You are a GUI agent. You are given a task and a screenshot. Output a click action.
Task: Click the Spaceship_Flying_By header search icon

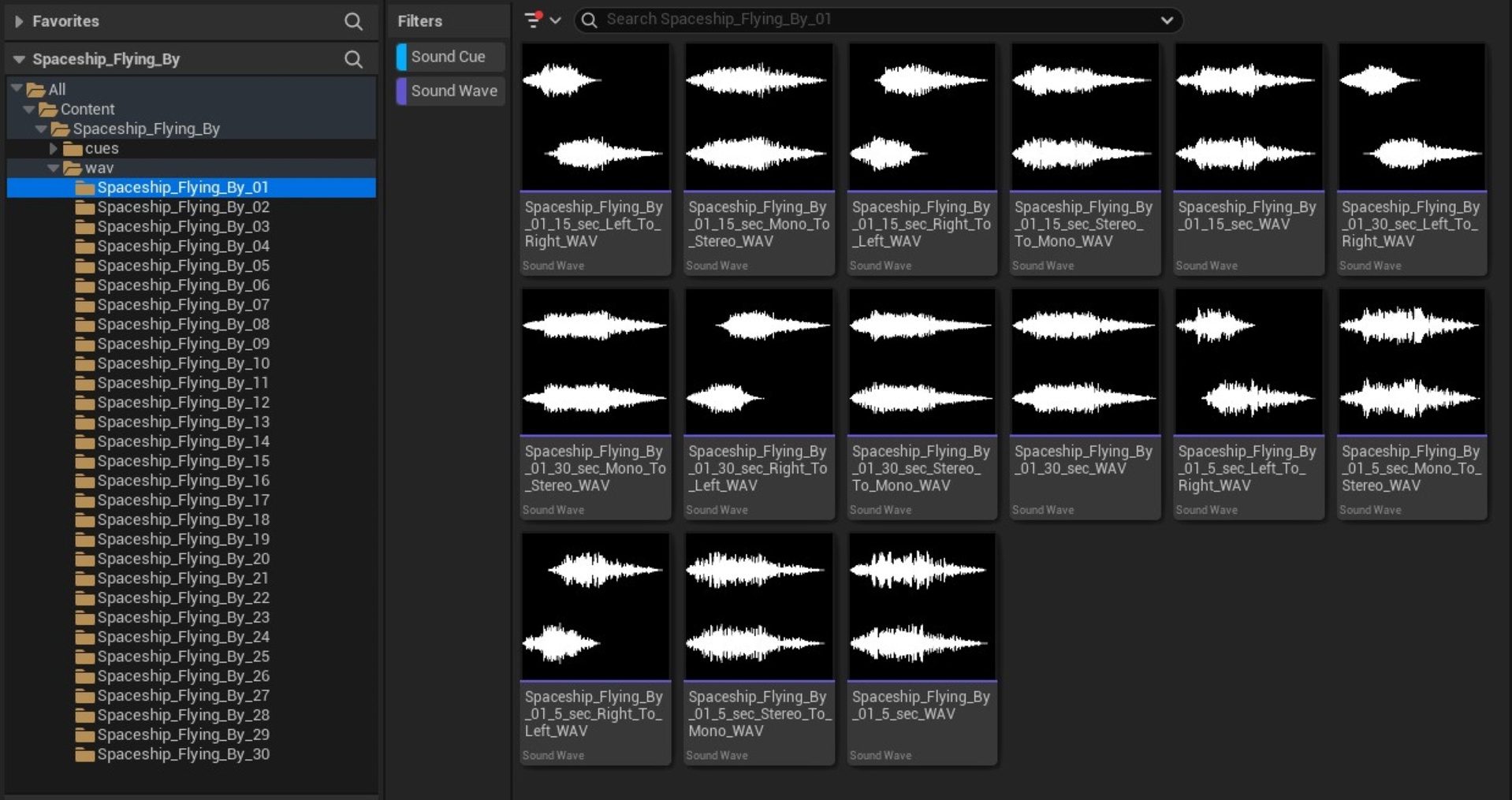tap(353, 59)
